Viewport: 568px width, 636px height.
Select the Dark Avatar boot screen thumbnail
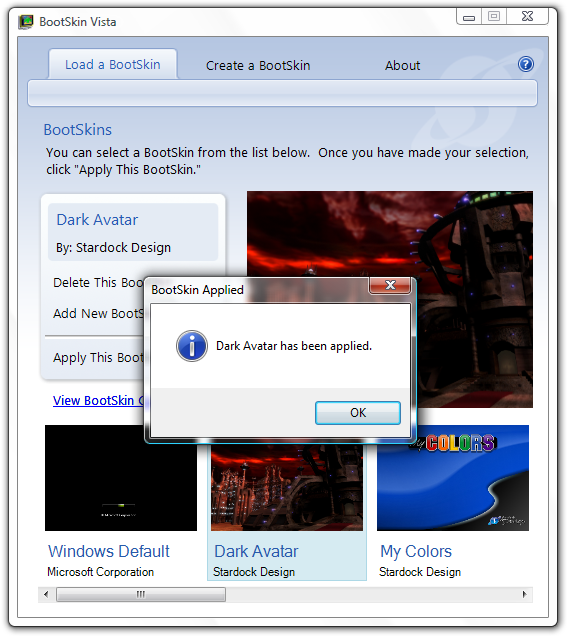tap(287, 487)
